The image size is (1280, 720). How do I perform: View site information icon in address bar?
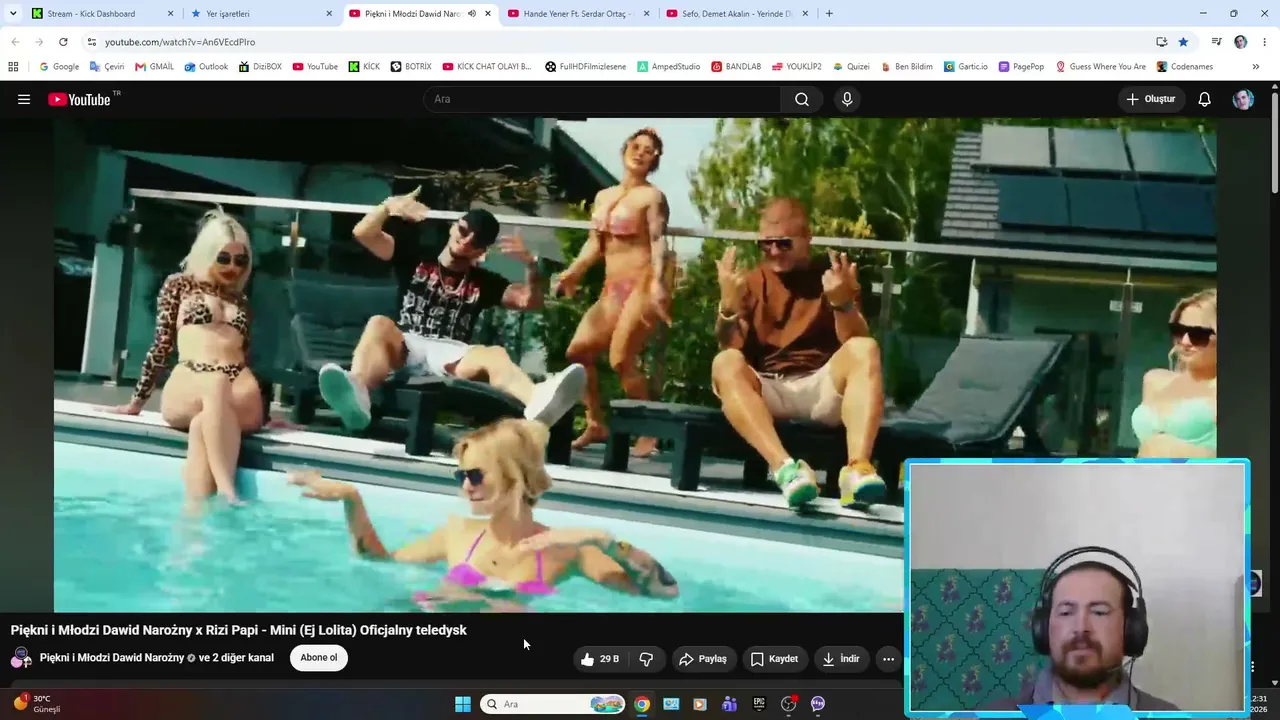(92, 42)
